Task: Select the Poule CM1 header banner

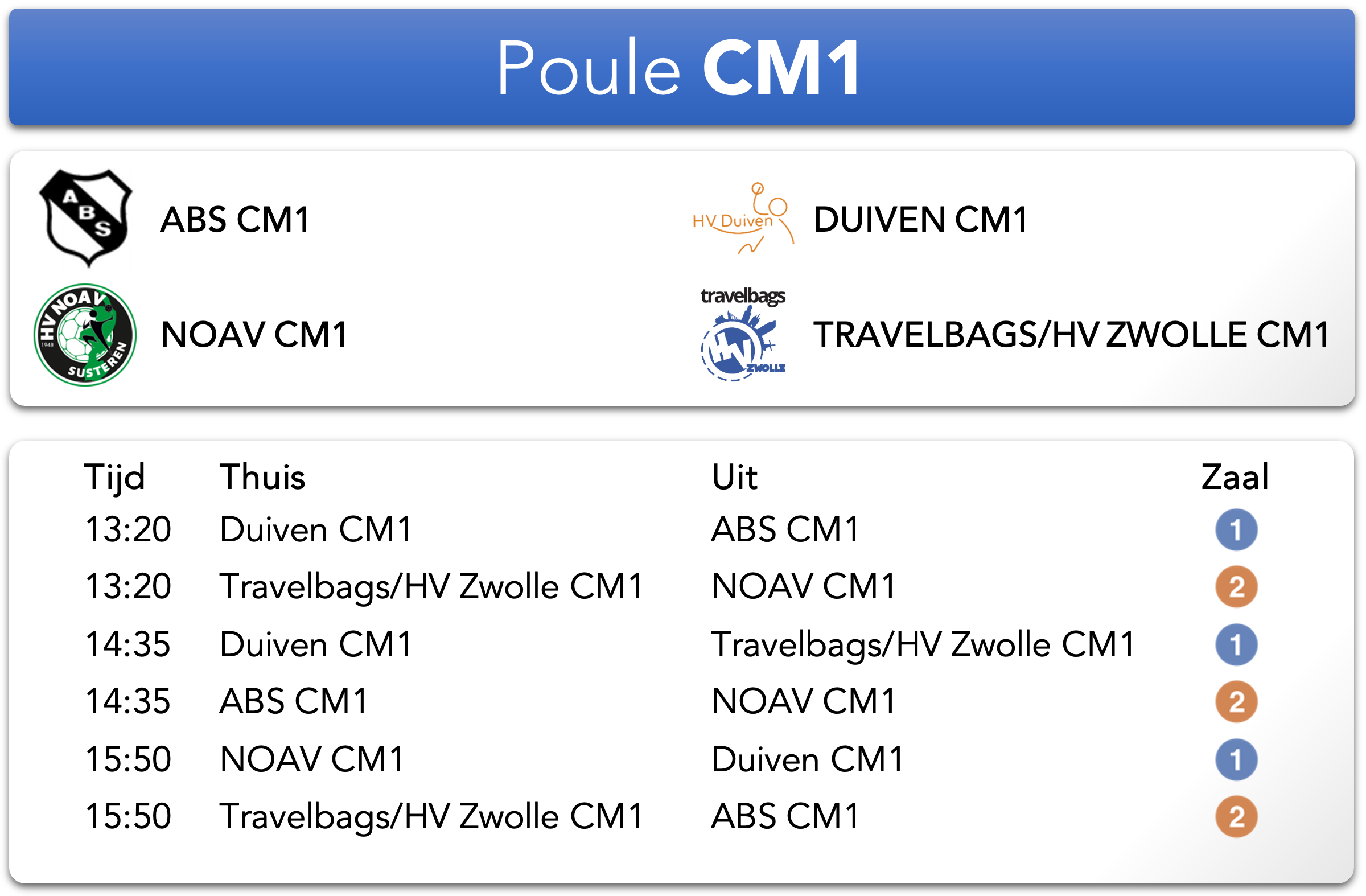Action: (682, 67)
